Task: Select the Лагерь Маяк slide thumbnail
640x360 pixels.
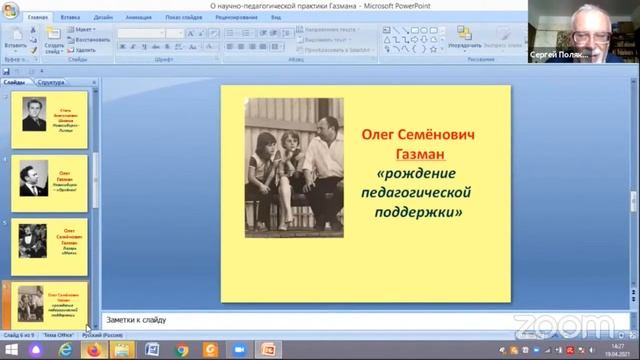Action: point(49,247)
